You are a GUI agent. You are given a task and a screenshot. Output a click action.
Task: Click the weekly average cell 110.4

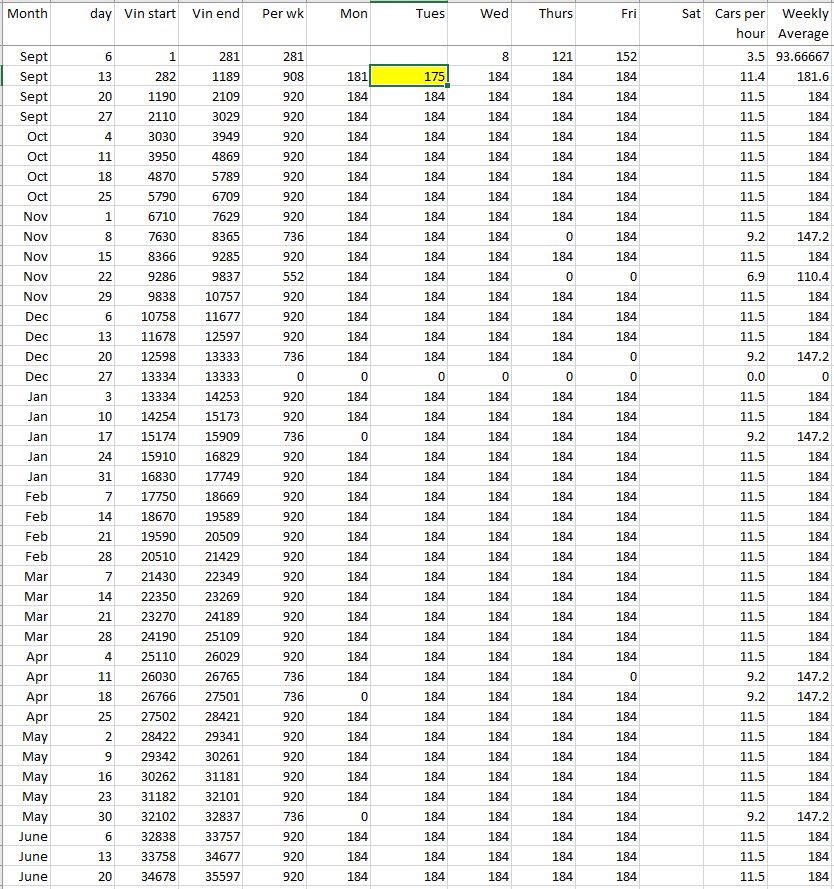coord(804,276)
